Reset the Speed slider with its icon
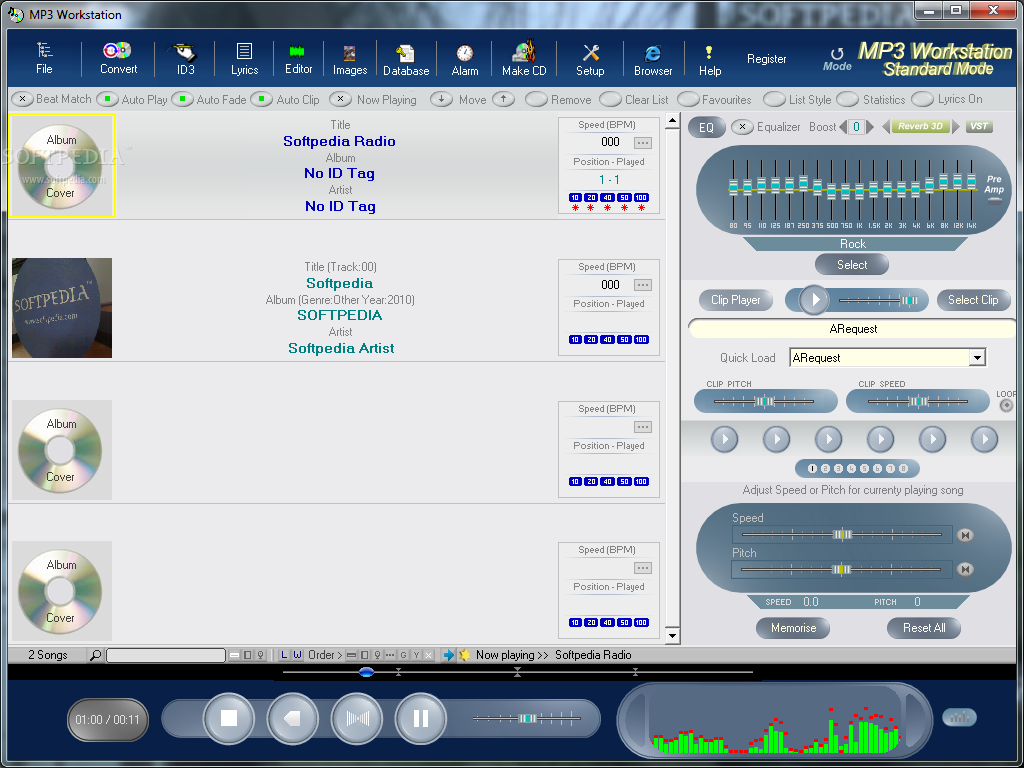Image resolution: width=1024 pixels, height=768 pixels. coord(965,535)
